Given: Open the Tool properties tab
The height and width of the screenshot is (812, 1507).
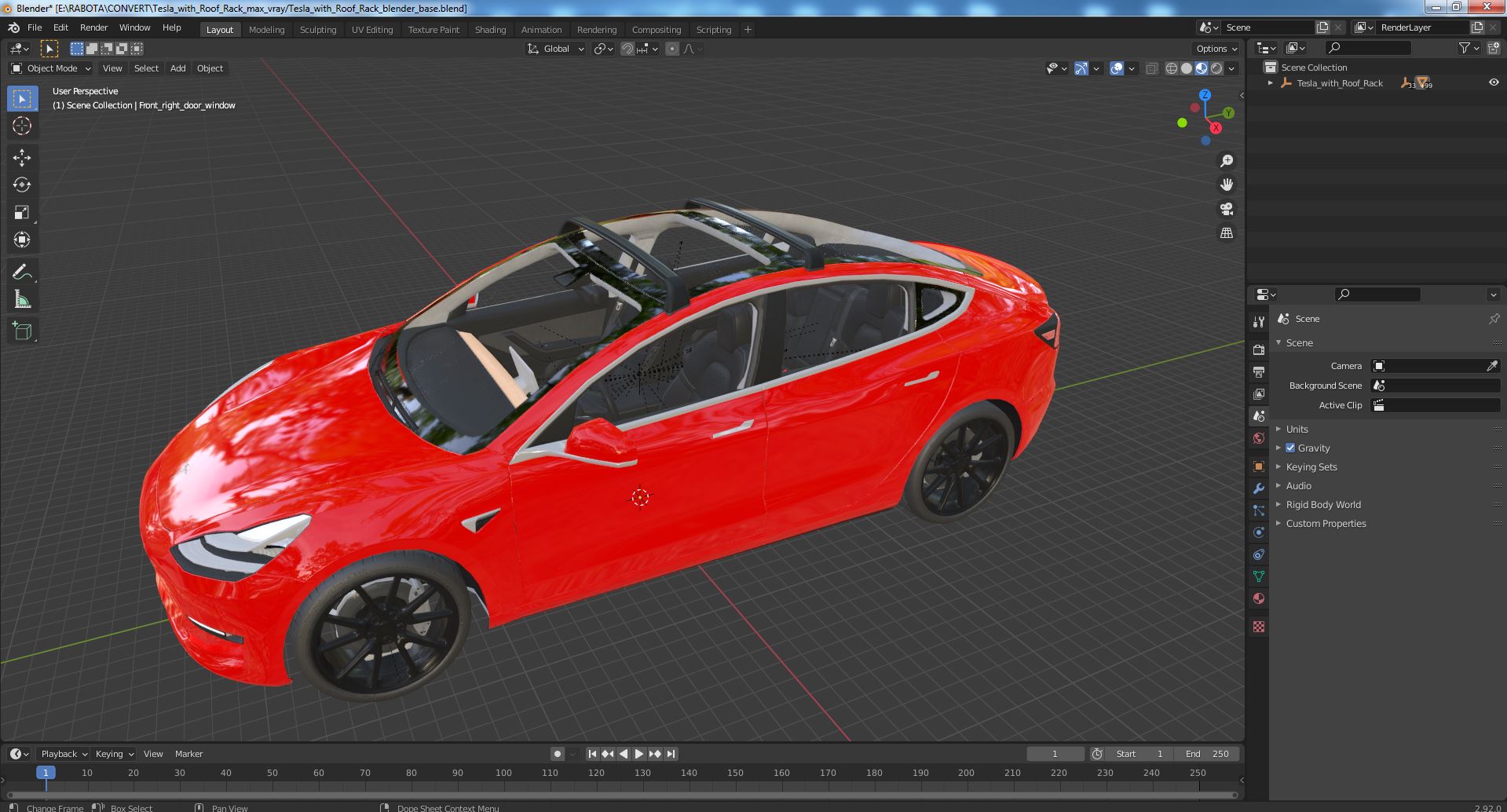Looking at the screenshot, I should (1259, 322).
